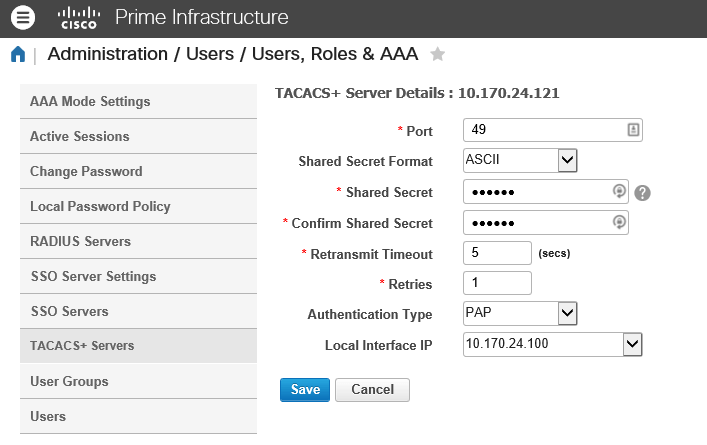
Task: Open Users page in sidebar
Action: tap(138, 416)
